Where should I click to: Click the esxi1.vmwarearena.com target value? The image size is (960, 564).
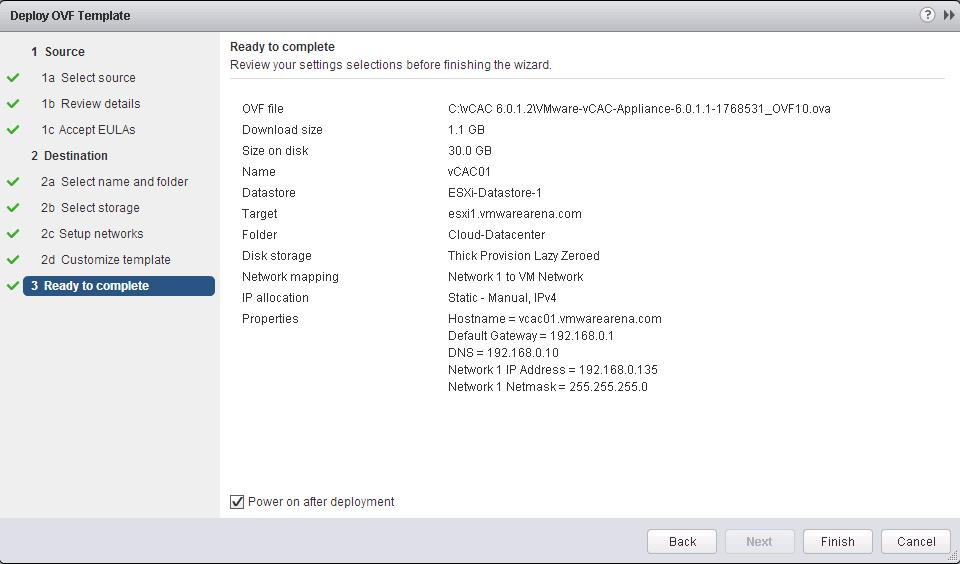click(x=515, y=214)
